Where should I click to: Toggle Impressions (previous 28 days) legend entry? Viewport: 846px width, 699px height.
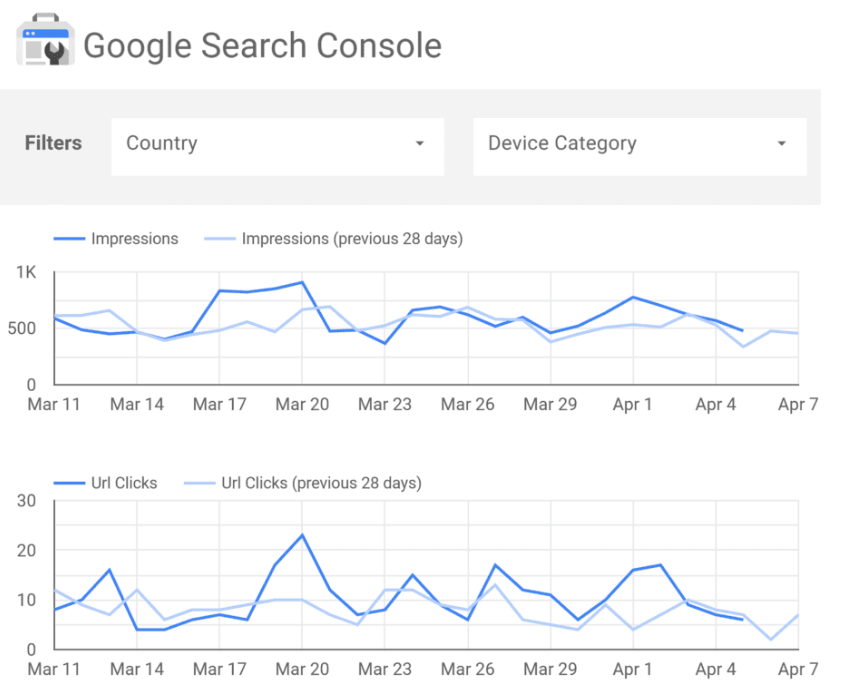(x=352, y=239)
